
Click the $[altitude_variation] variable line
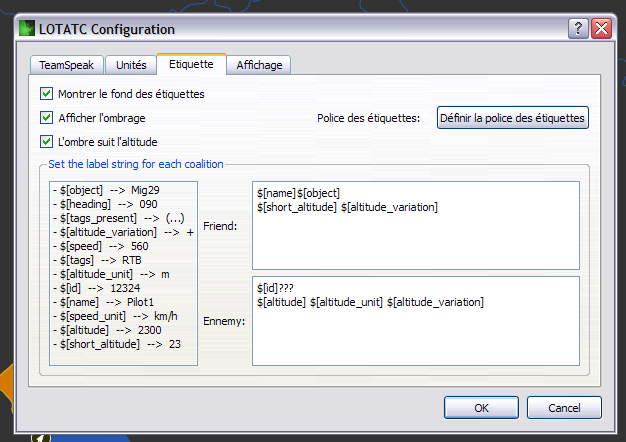pos(120,232)
